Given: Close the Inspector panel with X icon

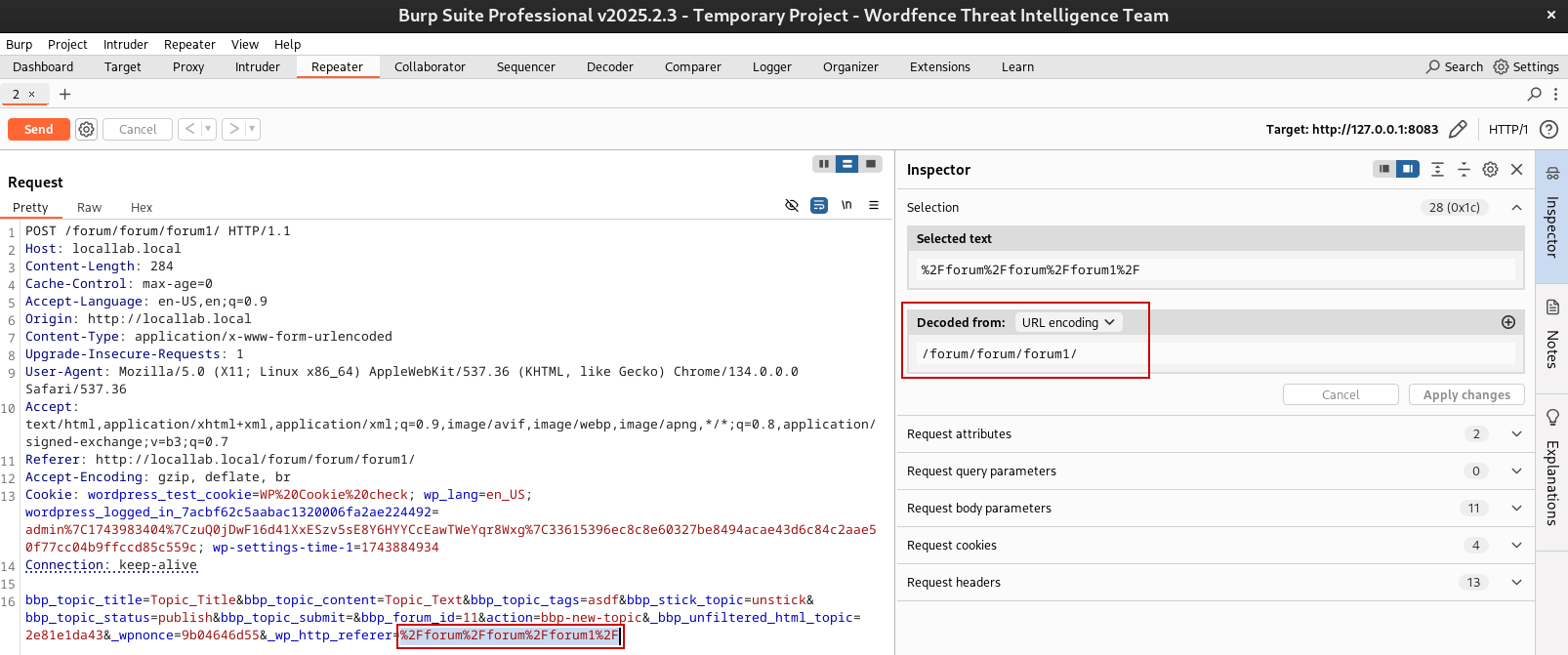Looking at the screenshot, I should tap(1516, 169).
